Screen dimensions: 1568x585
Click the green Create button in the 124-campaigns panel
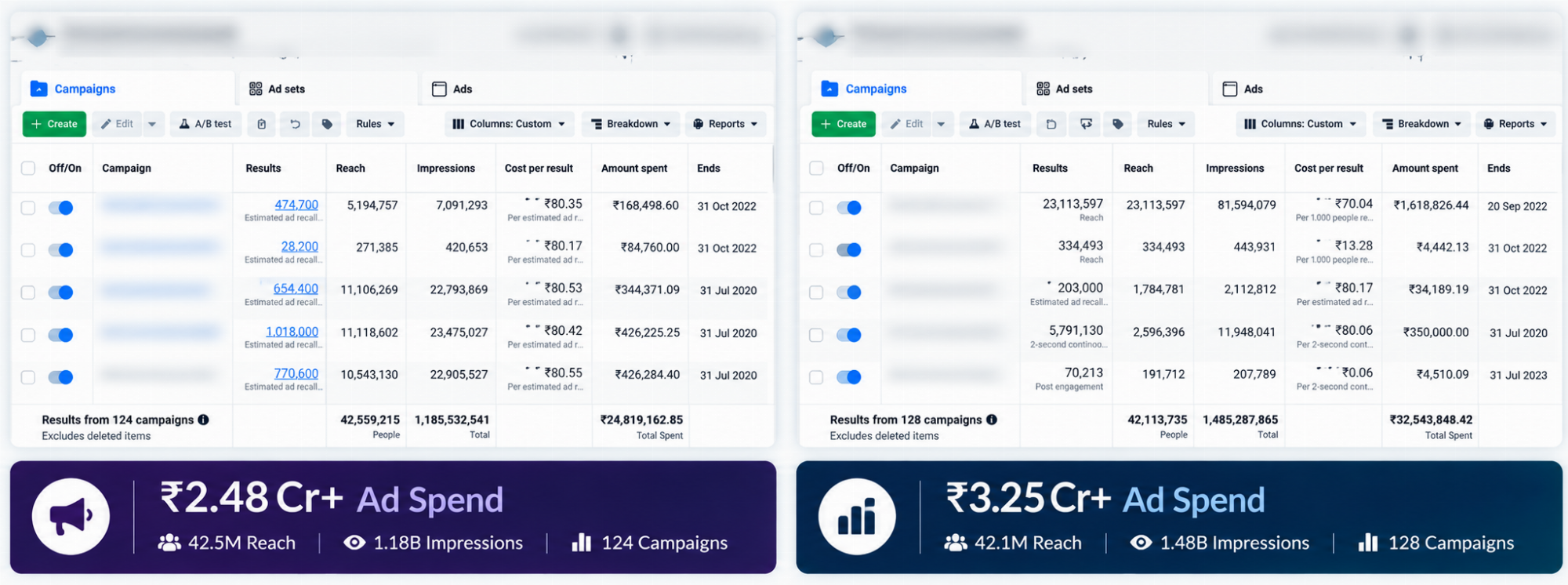[x=55, y=124]
